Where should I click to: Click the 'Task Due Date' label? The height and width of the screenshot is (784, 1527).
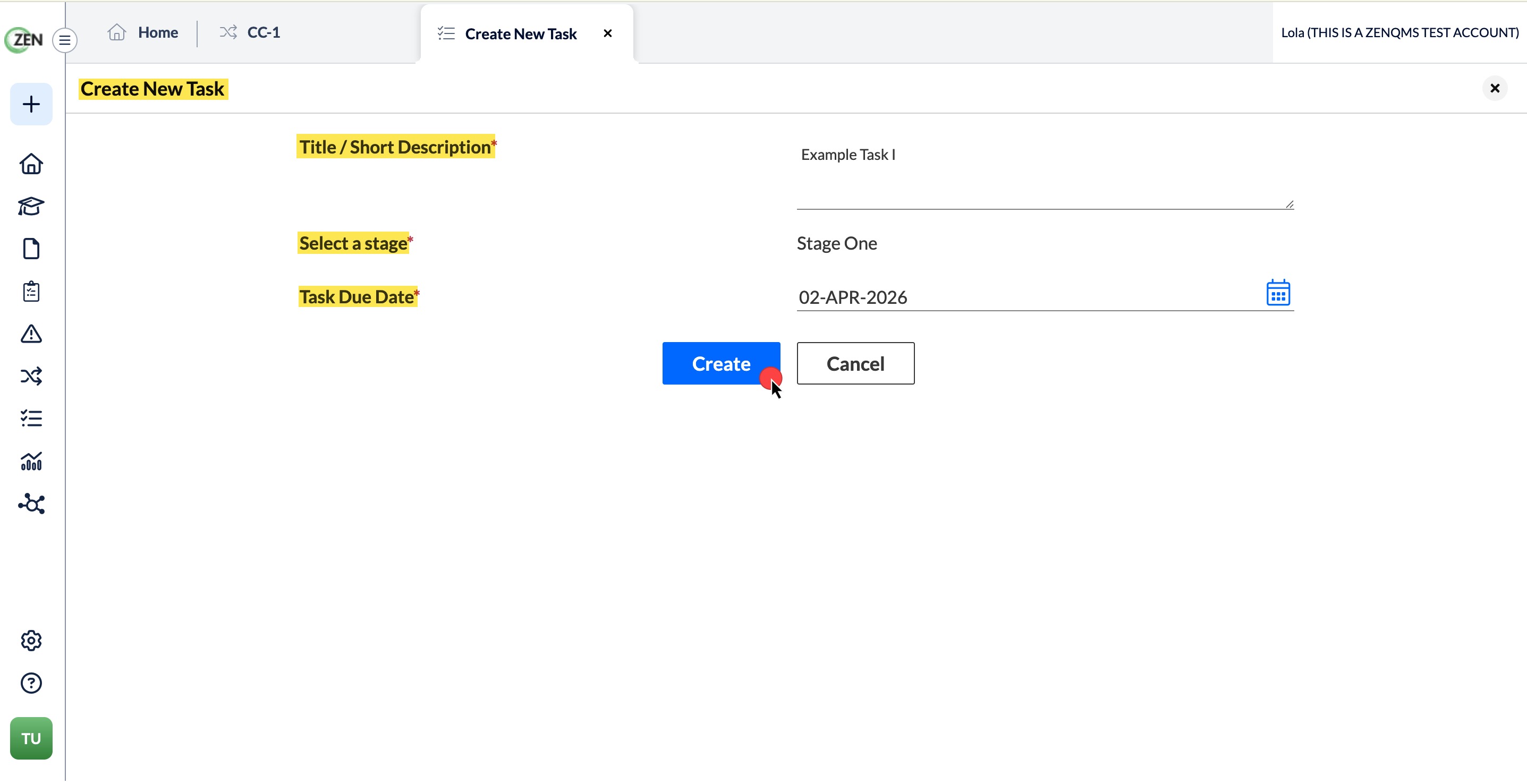click(x=358, y=297)
